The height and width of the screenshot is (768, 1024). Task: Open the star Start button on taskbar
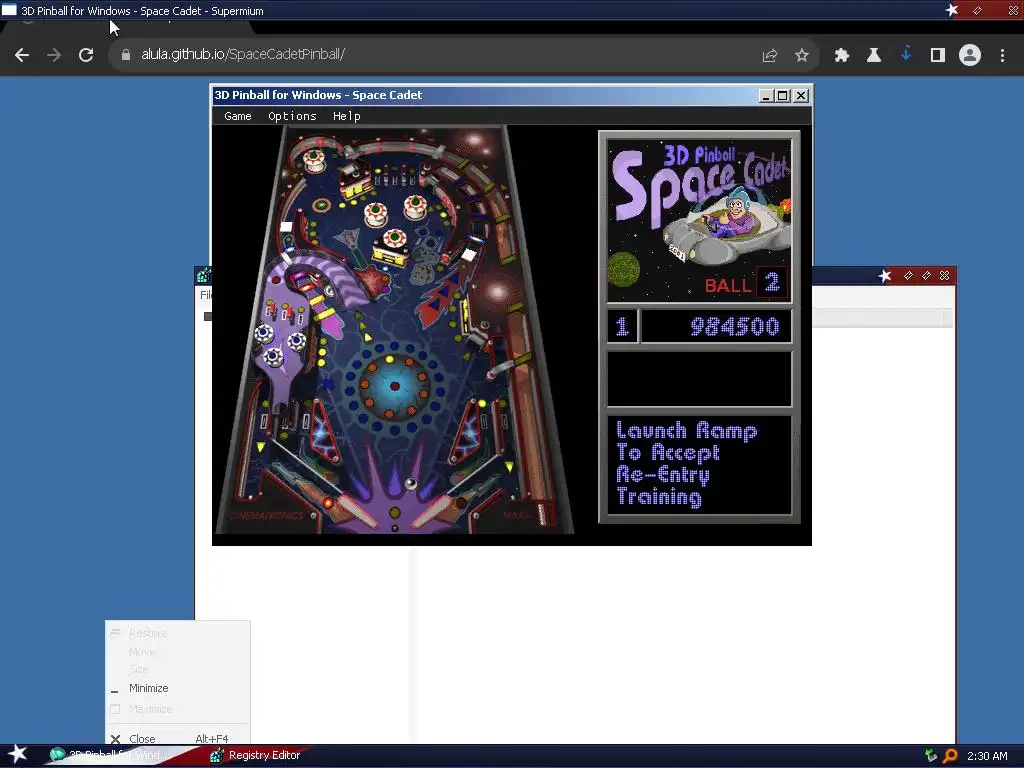click(x=18, y=755)
